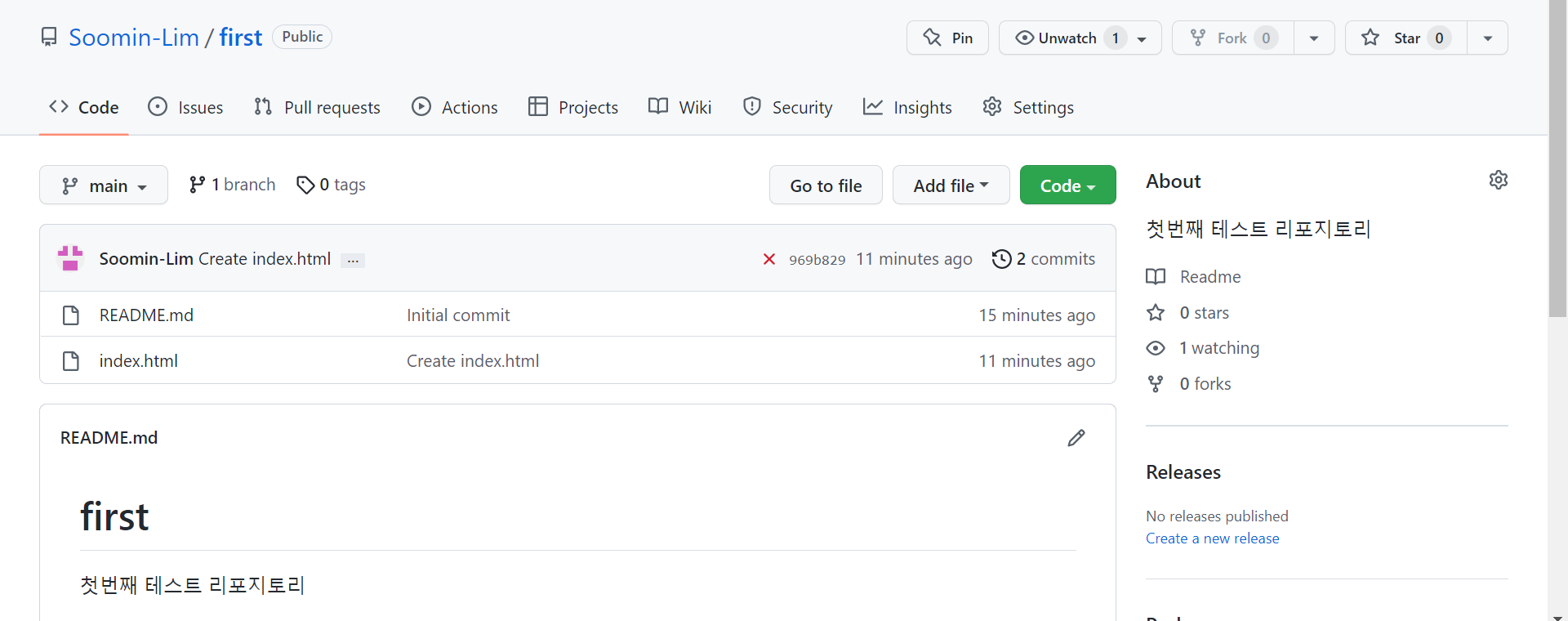Click latest commit message Create index.html
Screen dimensions: 1568x621
[x=265, y=259]
